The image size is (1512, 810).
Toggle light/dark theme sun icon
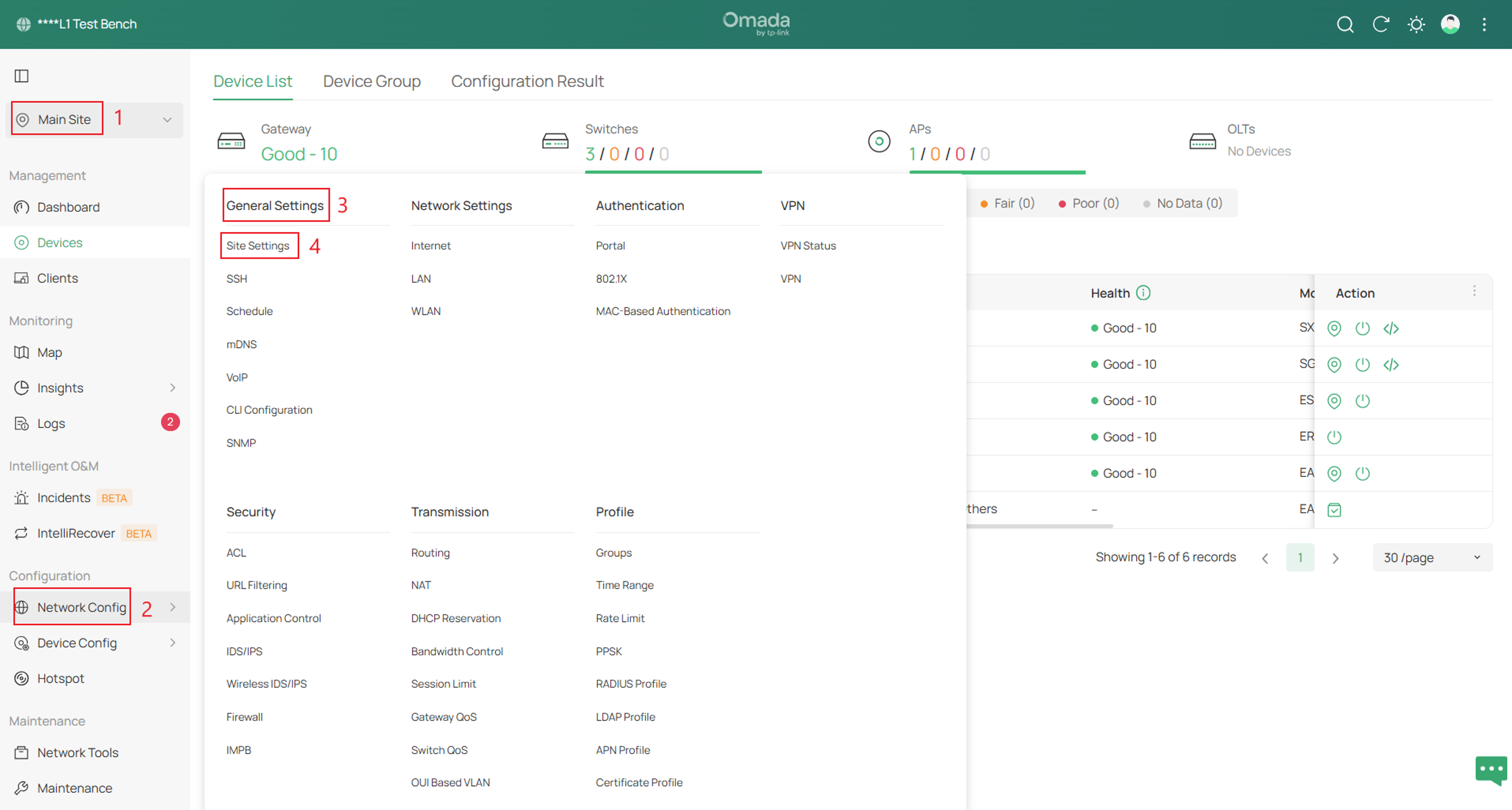(x=1416, y=24)
